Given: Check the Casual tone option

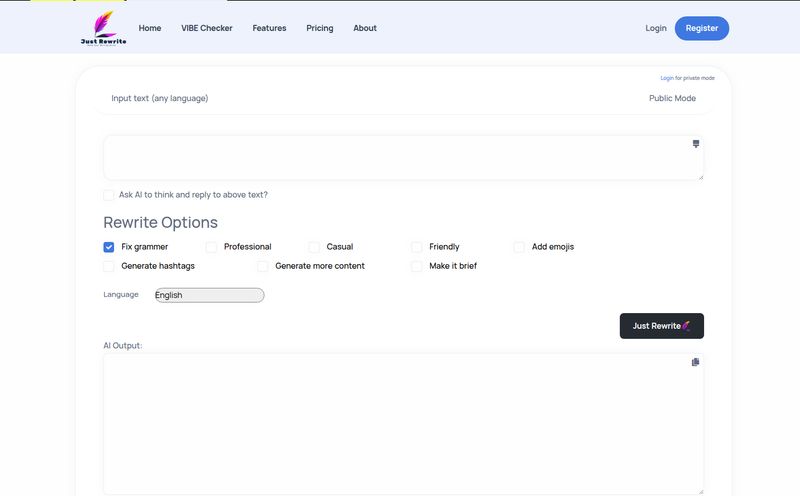Looking at the screenshot, I should click(x=314, y=247).
